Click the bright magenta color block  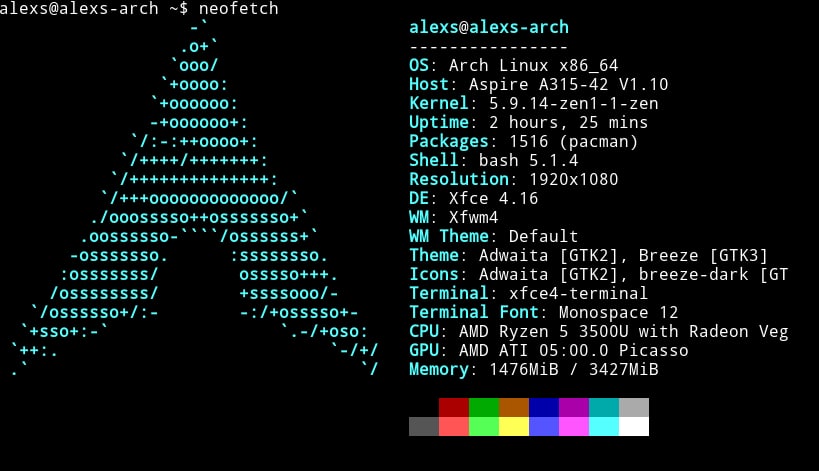pyautogui.click(x=574, y=426)
